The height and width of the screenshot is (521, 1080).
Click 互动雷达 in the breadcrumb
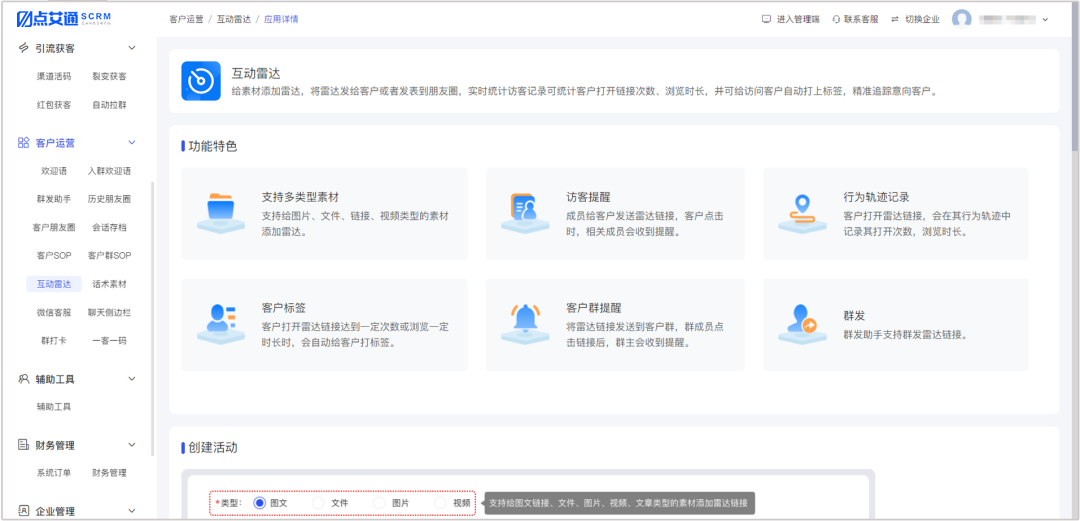pyautogui.click(x=233, y=19)
